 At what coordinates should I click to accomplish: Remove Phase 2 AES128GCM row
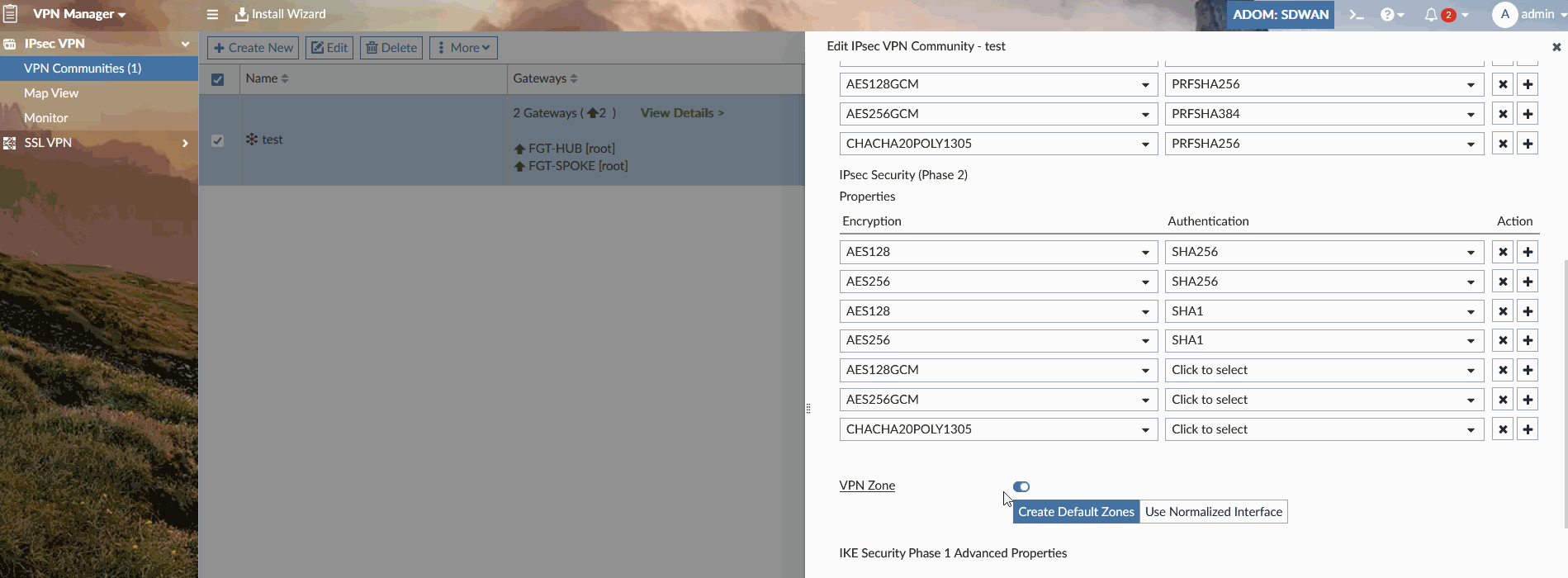pos(1503,370)
